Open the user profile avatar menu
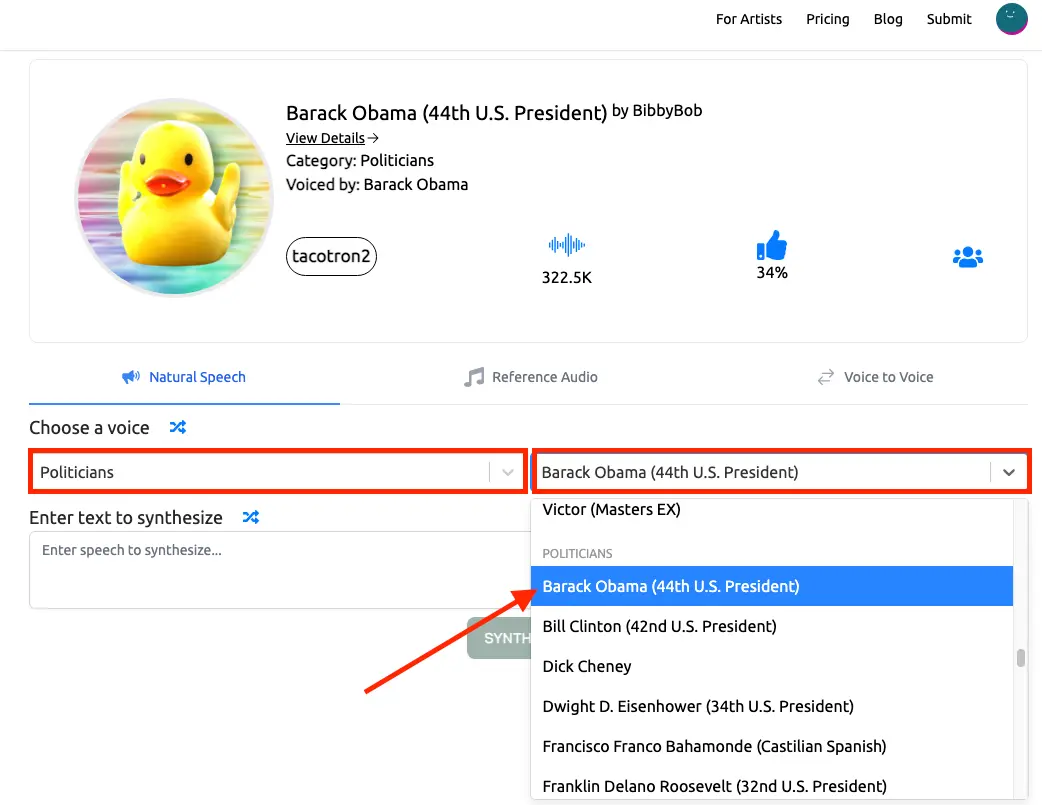The height and width of the screenshot is (805, 1042). (x=1011, y=19)
